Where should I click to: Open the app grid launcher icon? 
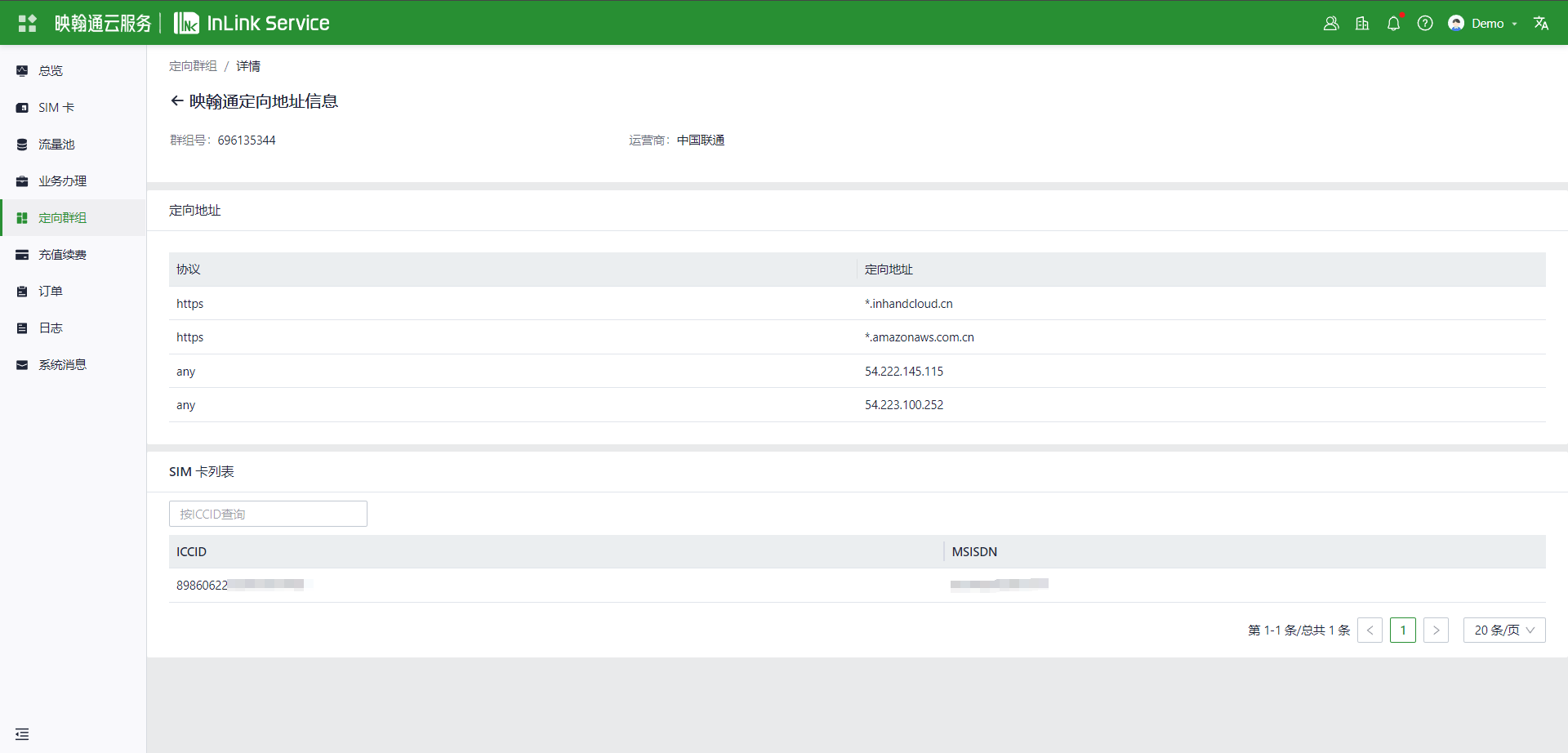click(28, 23)
